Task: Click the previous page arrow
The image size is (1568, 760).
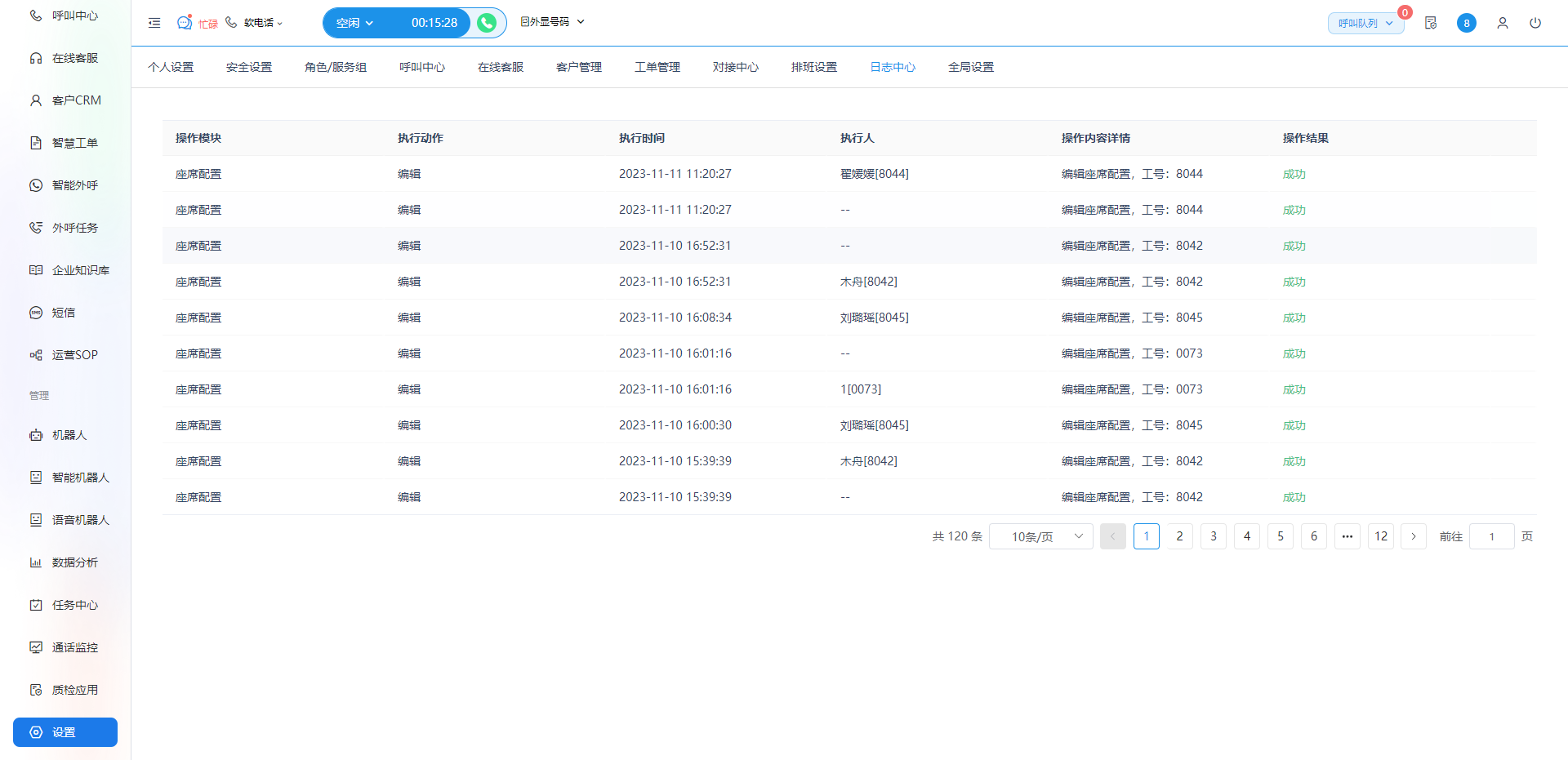Action: click(1113, 536)
